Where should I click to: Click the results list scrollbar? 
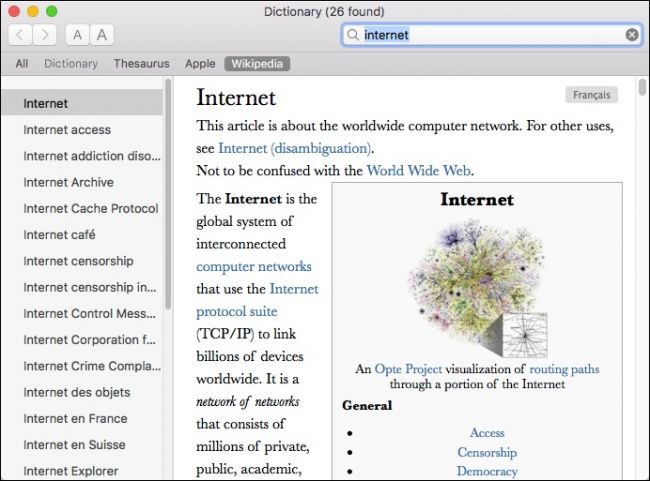click(x=168, y=194)
